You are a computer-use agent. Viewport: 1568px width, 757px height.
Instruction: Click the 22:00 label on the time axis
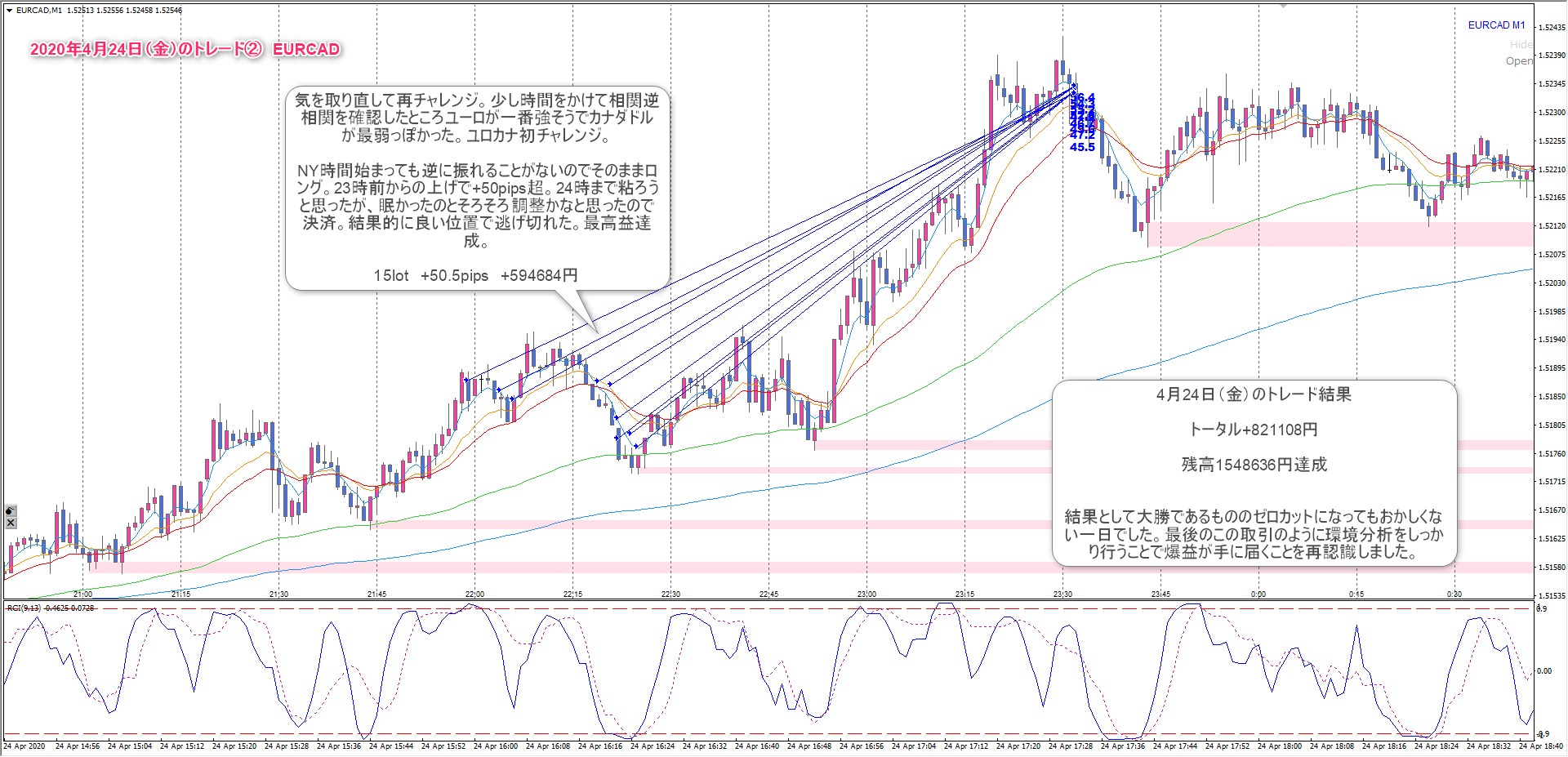pyautogui.click(x=474, y=594)
